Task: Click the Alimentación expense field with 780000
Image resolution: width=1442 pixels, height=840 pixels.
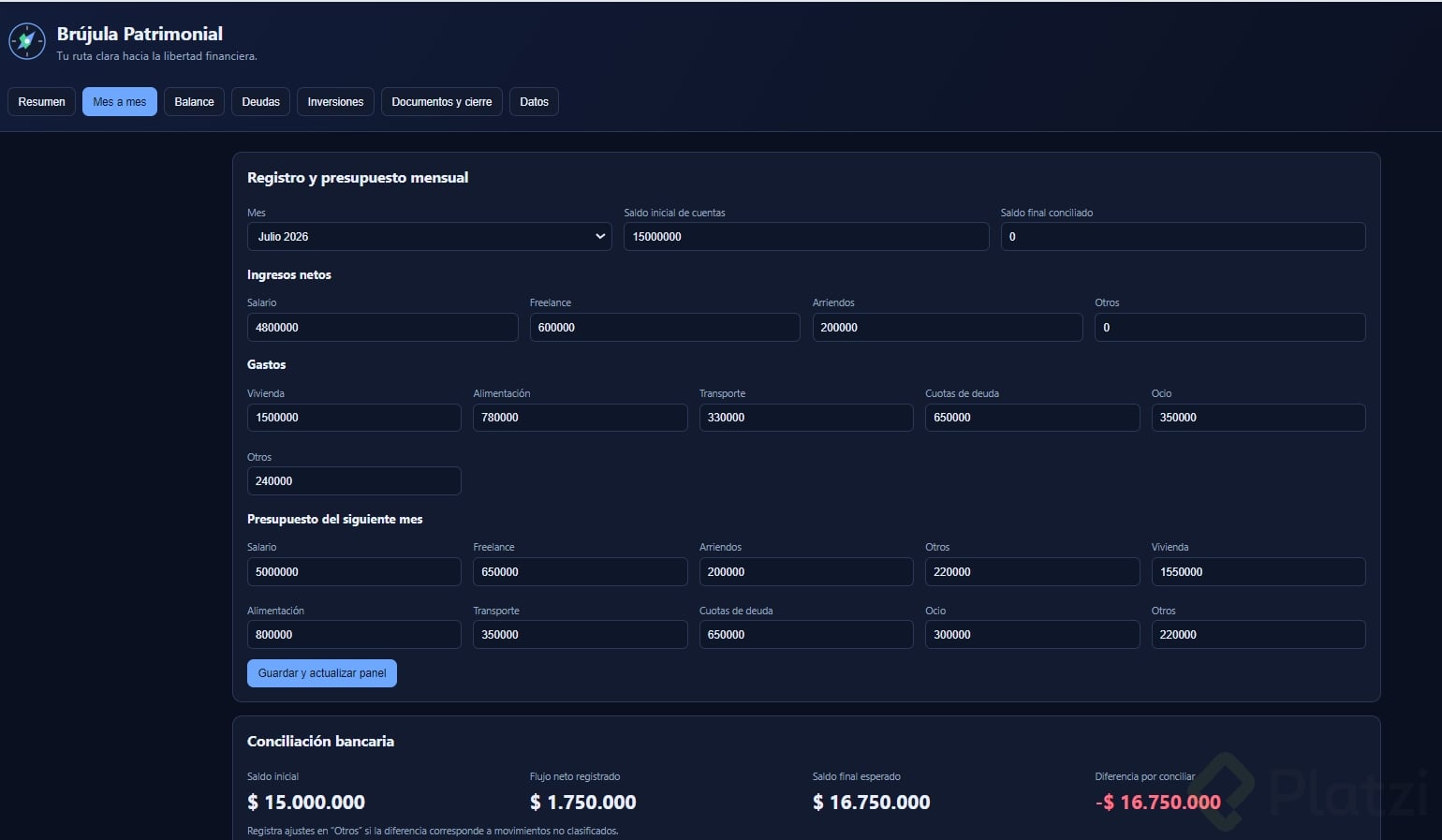Action: click(580, 418)
